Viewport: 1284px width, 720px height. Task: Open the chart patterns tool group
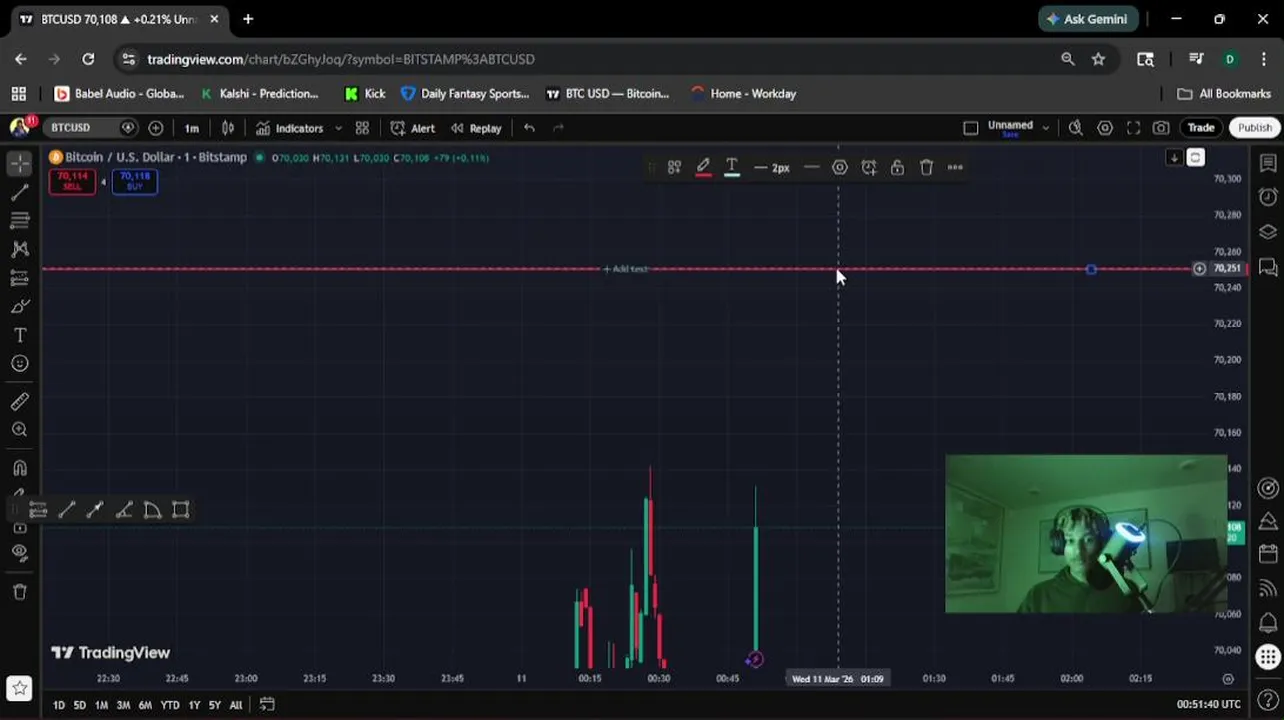click(20, 249)
